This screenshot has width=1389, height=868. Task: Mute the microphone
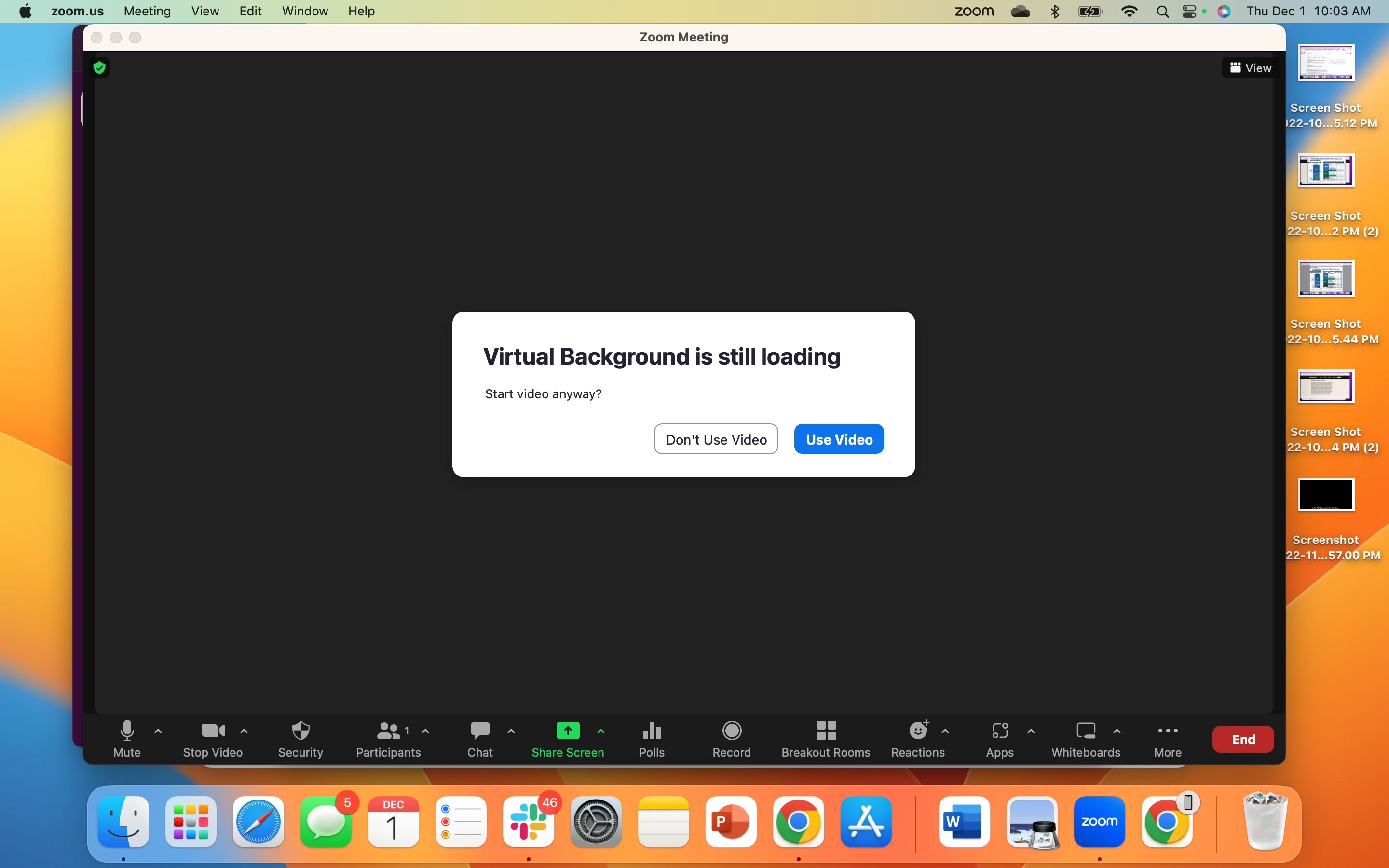coord(127,731)
